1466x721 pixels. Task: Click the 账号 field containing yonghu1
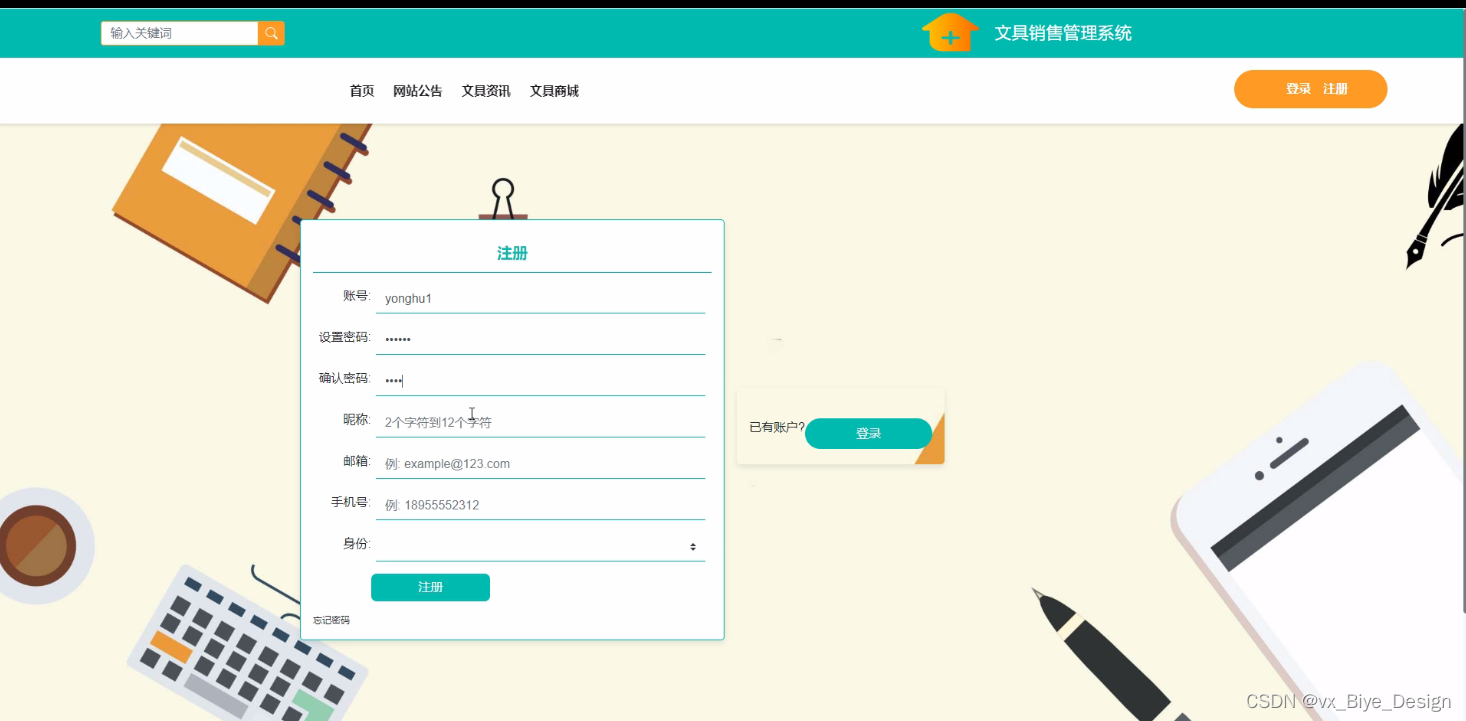pyautogui.click(x=540, y=298)
